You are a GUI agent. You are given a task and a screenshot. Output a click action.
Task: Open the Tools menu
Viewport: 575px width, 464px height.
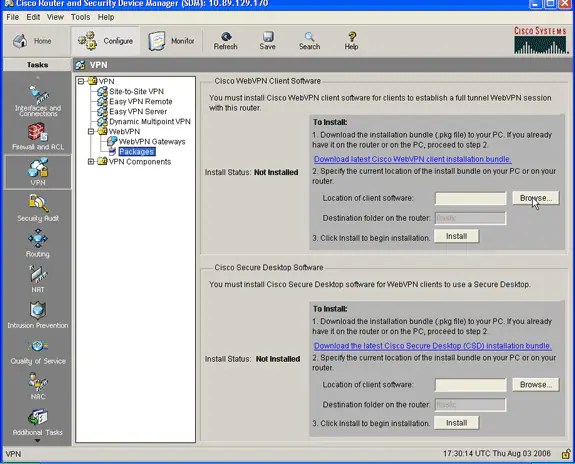click(80, 17)
